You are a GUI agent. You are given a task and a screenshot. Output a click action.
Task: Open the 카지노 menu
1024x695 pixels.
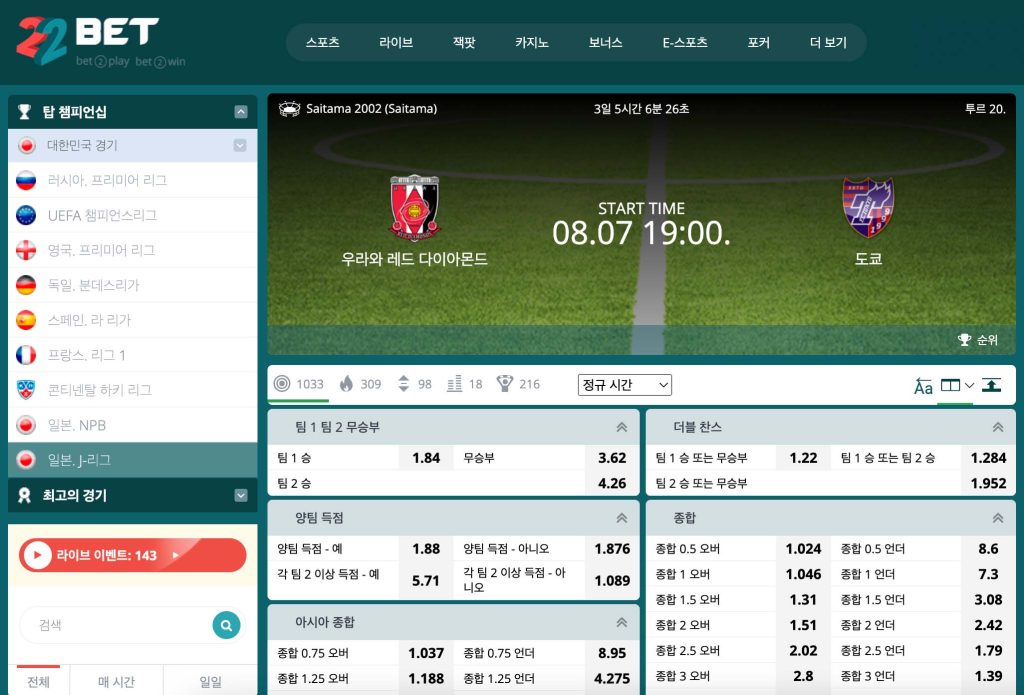[532, 42]
